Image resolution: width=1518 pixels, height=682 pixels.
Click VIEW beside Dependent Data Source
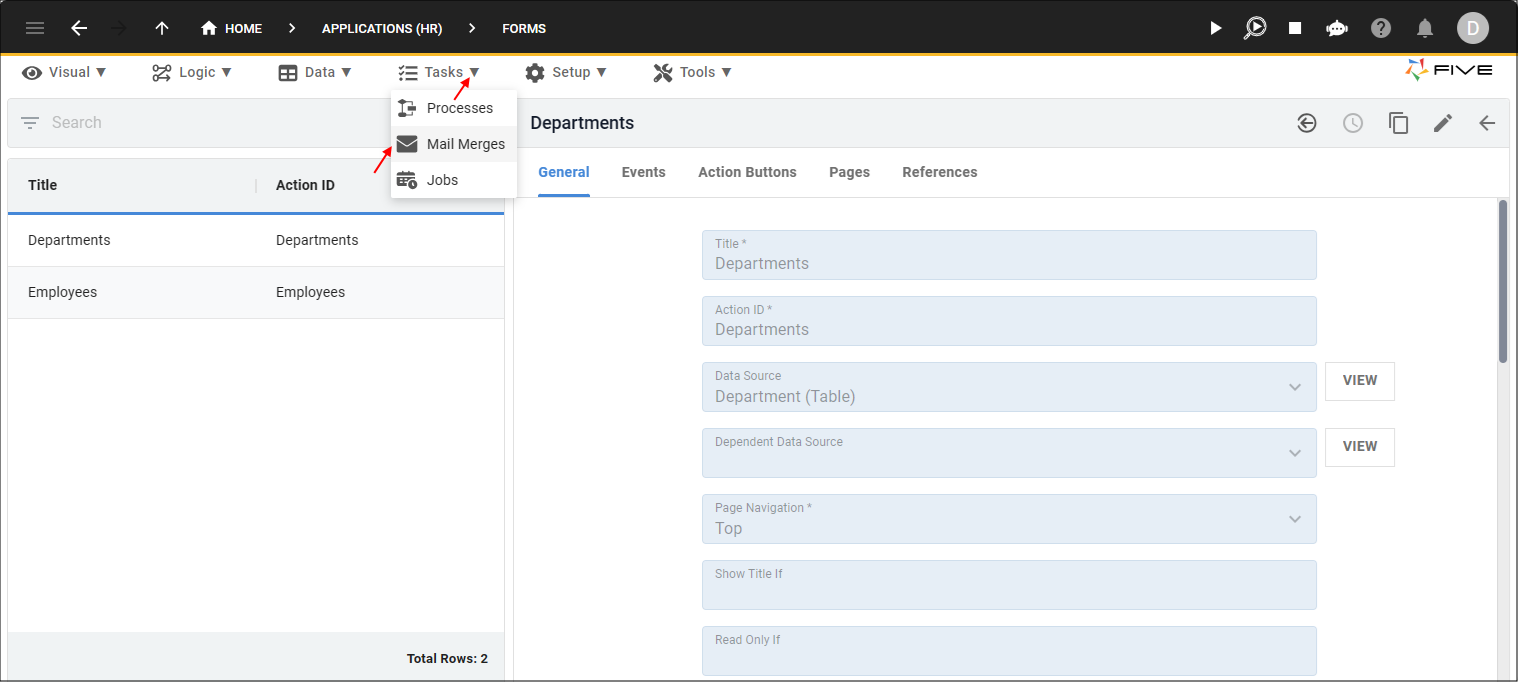[1360, 447]
